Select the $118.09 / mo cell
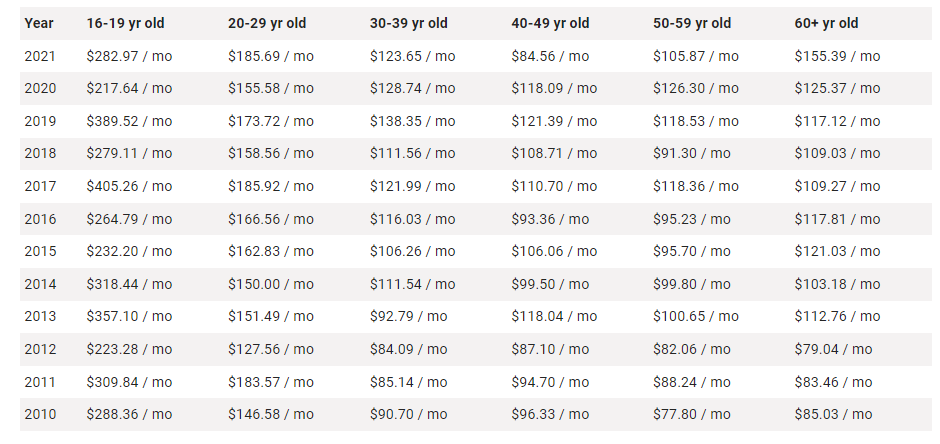 point(554,89)
